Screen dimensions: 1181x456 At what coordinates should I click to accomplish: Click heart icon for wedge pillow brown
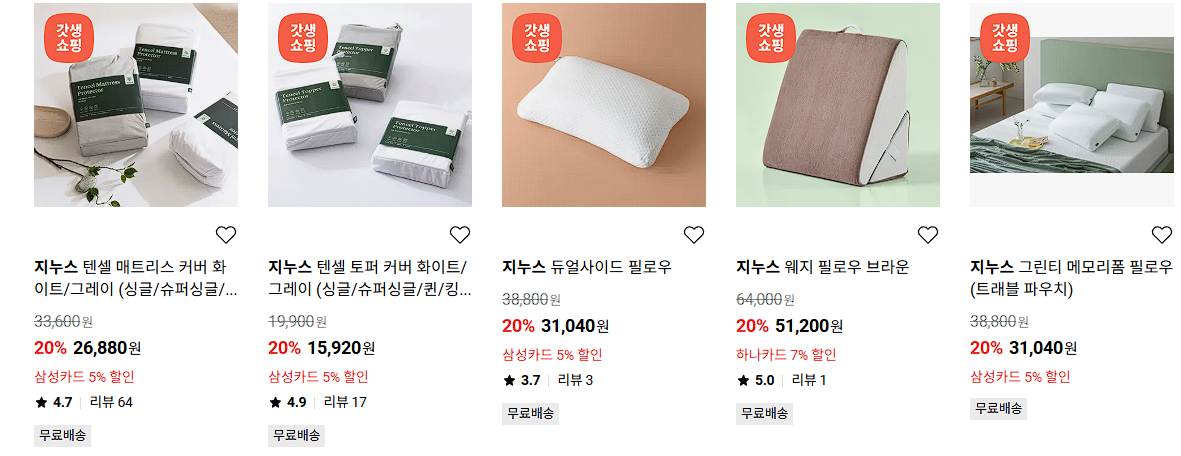(x=927, y=235)
